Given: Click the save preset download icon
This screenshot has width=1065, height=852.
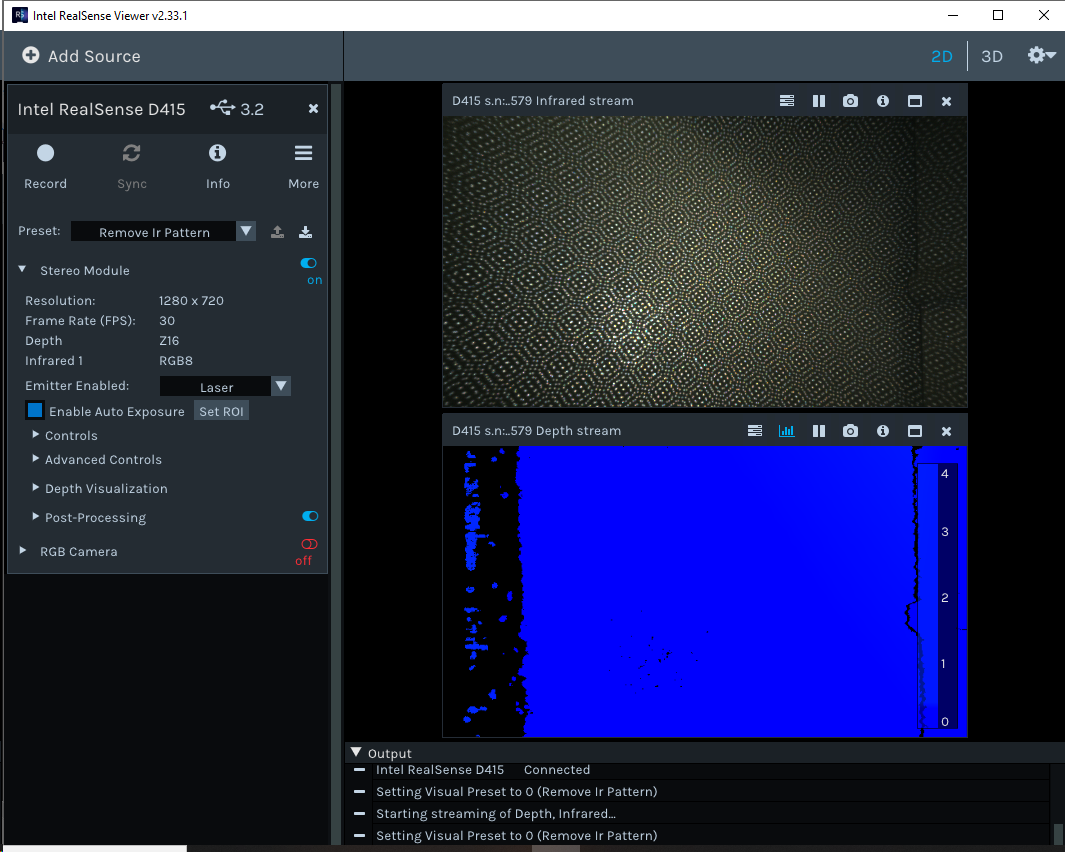Looking at the screenshot, I should (x=306, y=232).
